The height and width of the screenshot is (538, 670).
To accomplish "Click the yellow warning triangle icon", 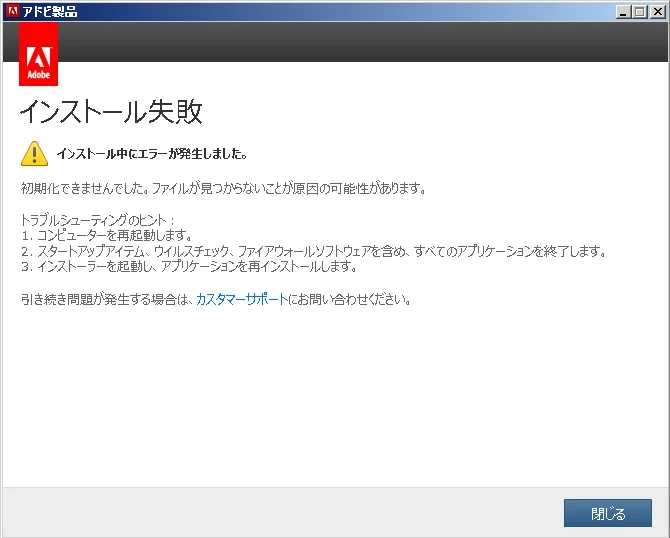I will 34,153.
